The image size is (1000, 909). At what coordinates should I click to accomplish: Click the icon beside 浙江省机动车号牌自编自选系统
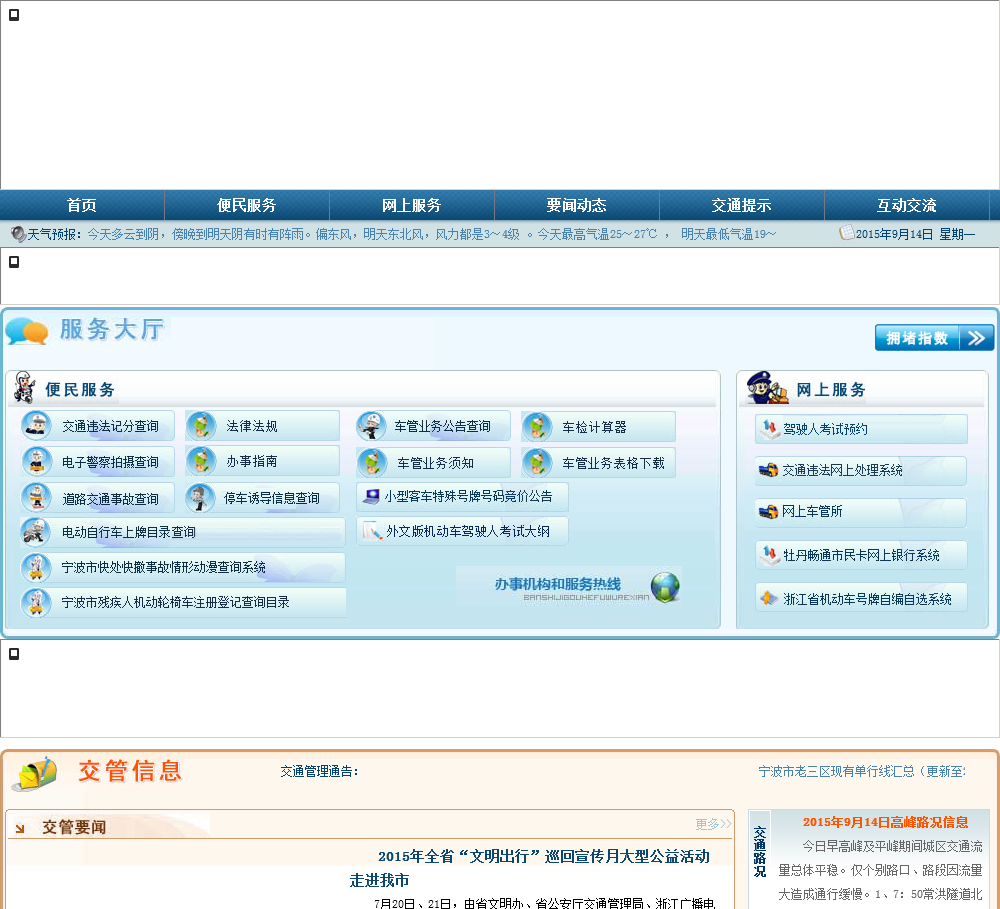click(769, 598)
